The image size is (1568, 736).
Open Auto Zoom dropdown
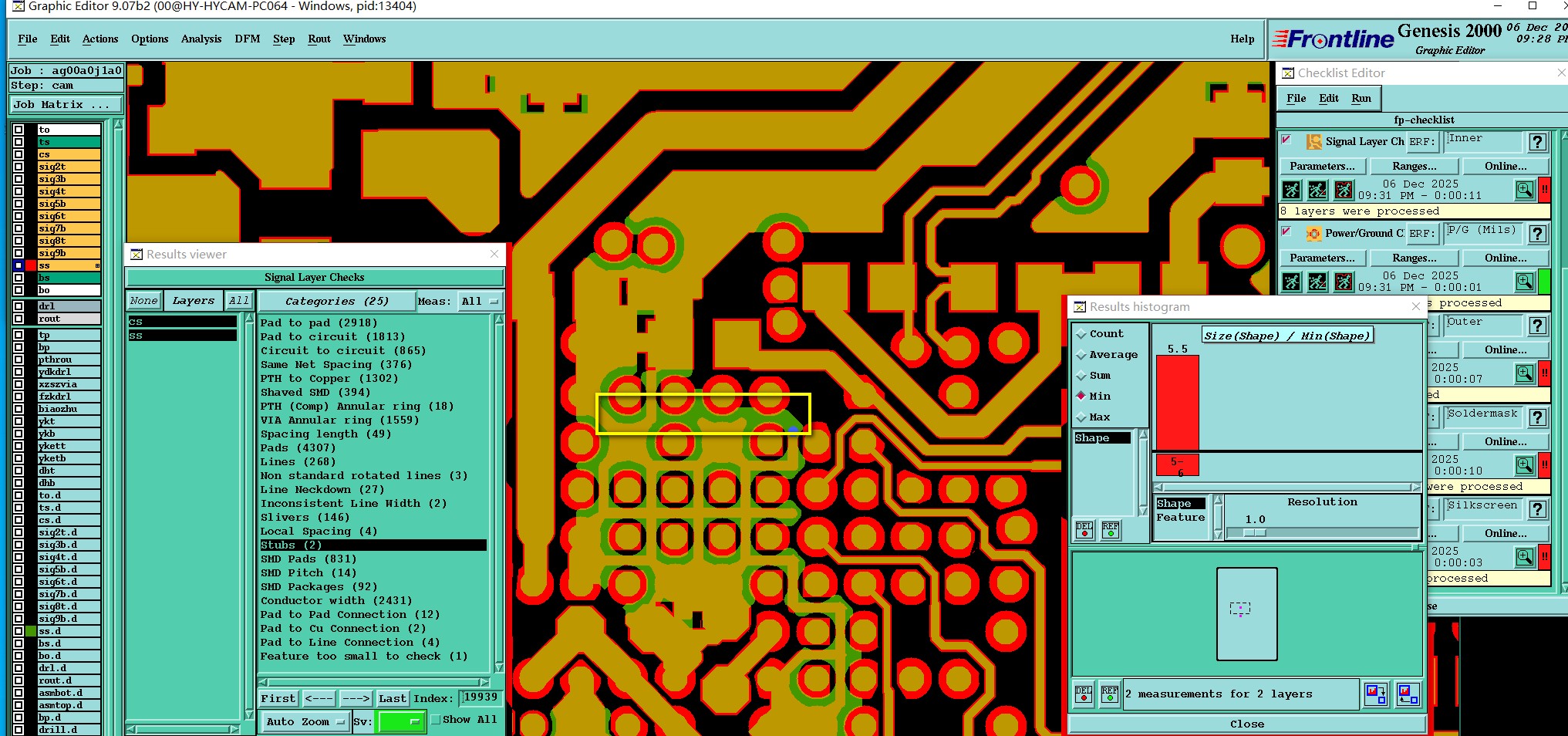pyautogui.click(x=305, y=722)
